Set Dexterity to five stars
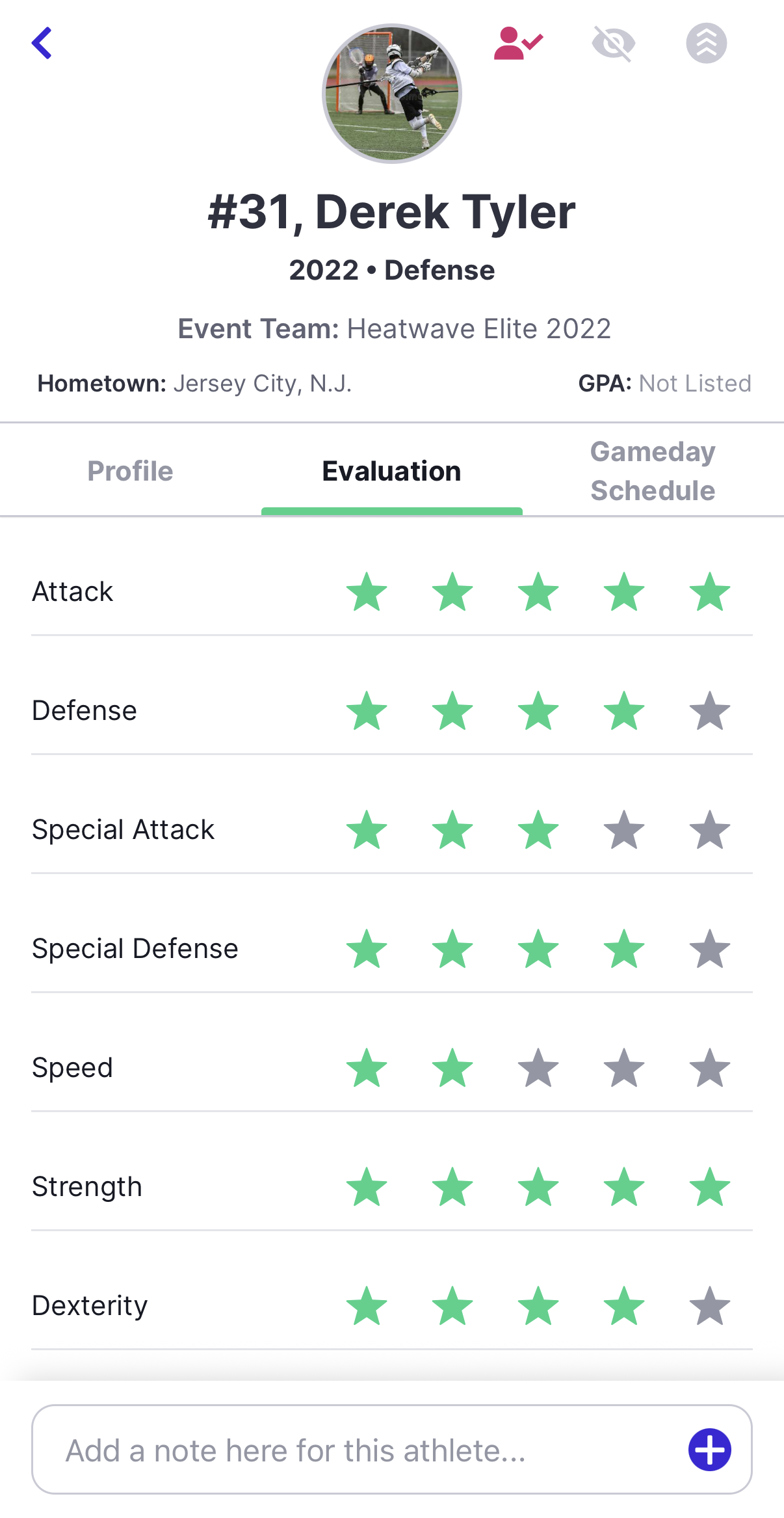Image resolution: width=784 pixels, height=1518 pixels. 710,1306
